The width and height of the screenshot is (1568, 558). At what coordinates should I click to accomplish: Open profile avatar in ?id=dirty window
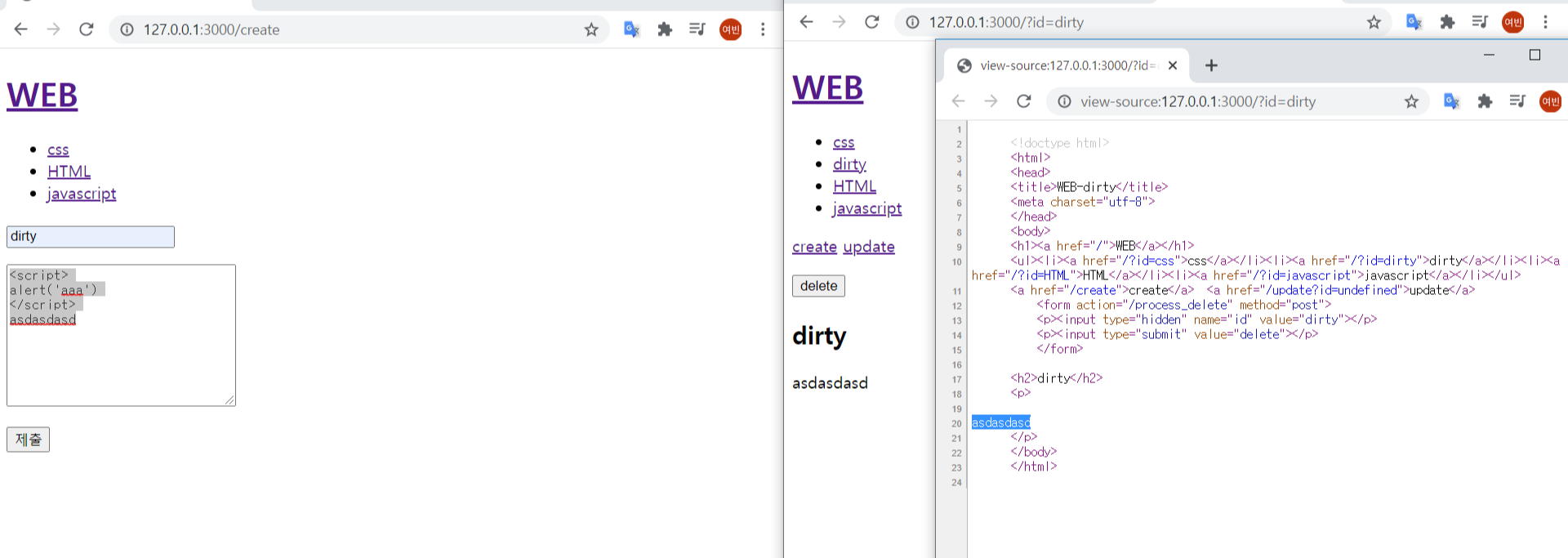[1513, 22]
